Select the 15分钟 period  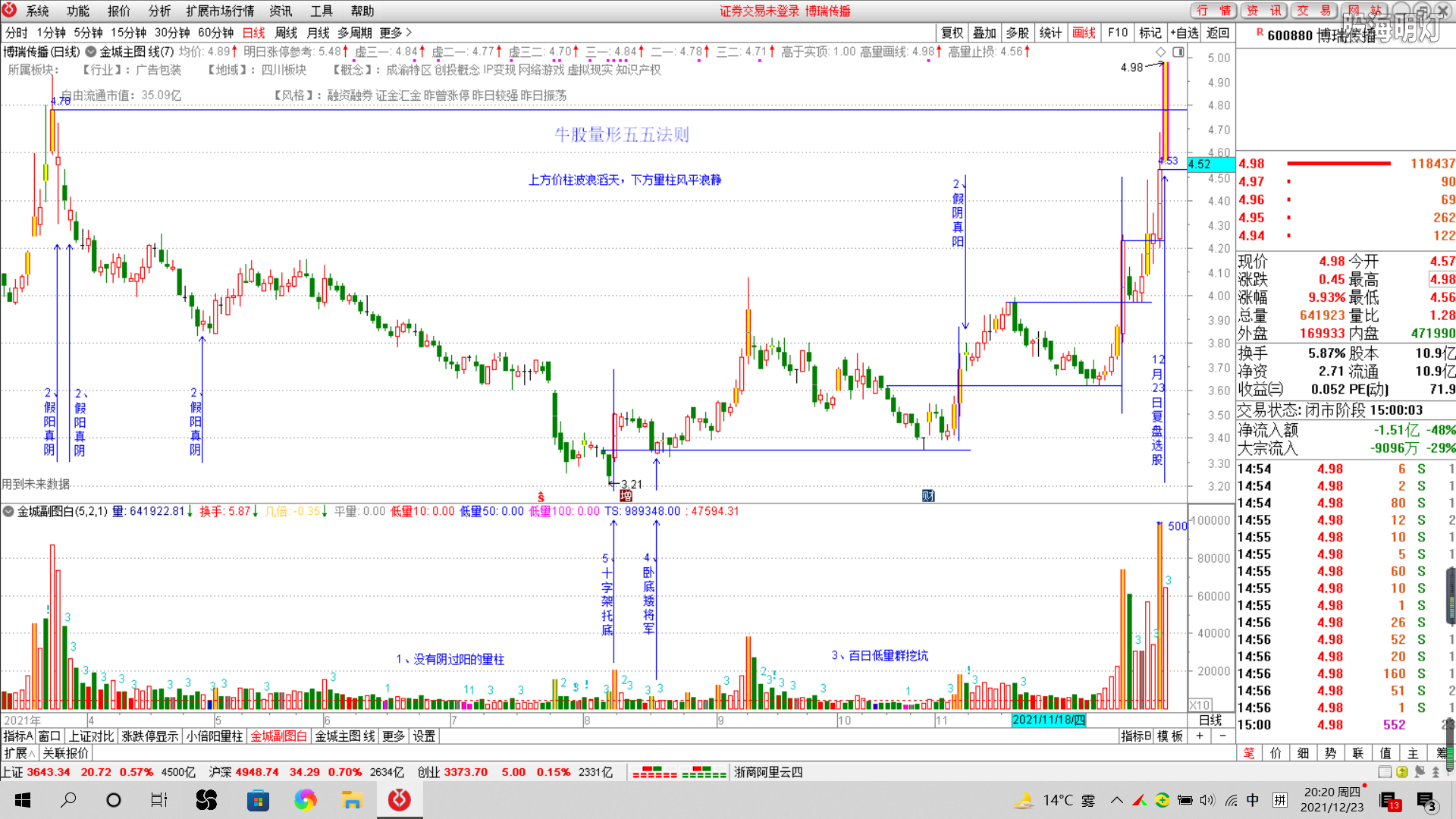(x=128, y=33)
